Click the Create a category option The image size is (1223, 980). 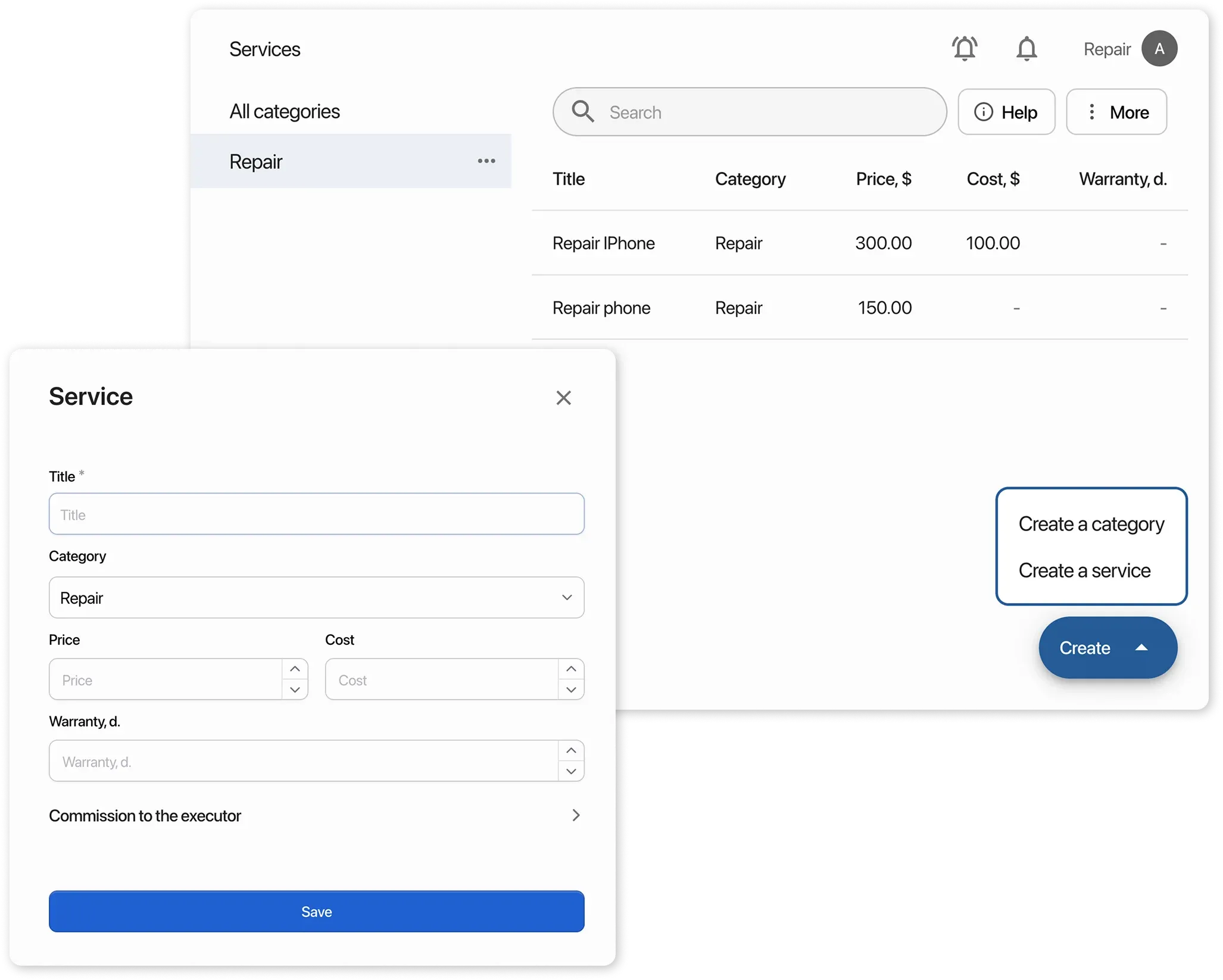1091,523
